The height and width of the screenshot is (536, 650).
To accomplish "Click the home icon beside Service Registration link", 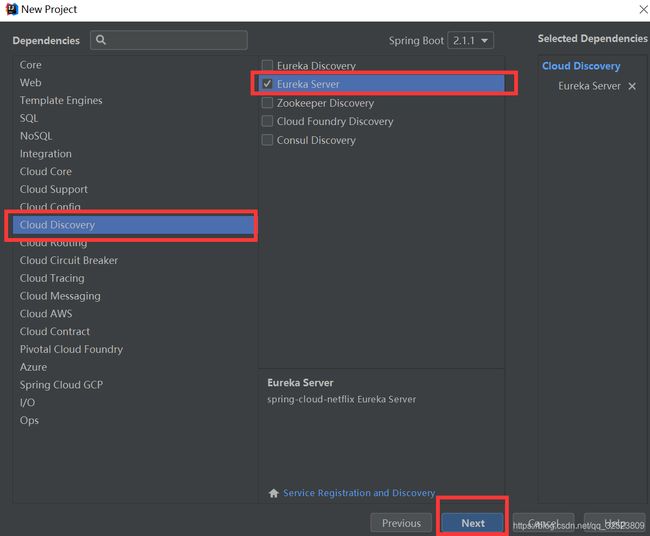I will tap(274, 493).
